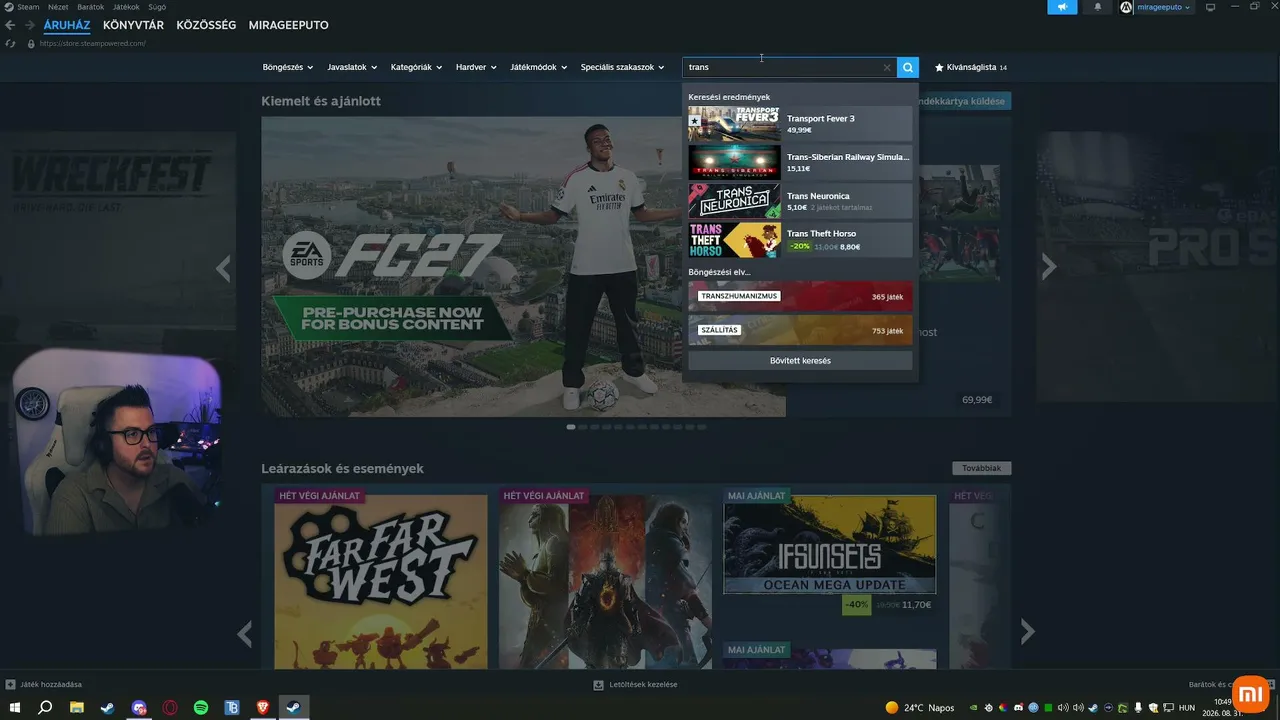Viewport: 1280px width, 720px height.
Task: Show previous featured game with left arrow
Action: click(223, 267)
